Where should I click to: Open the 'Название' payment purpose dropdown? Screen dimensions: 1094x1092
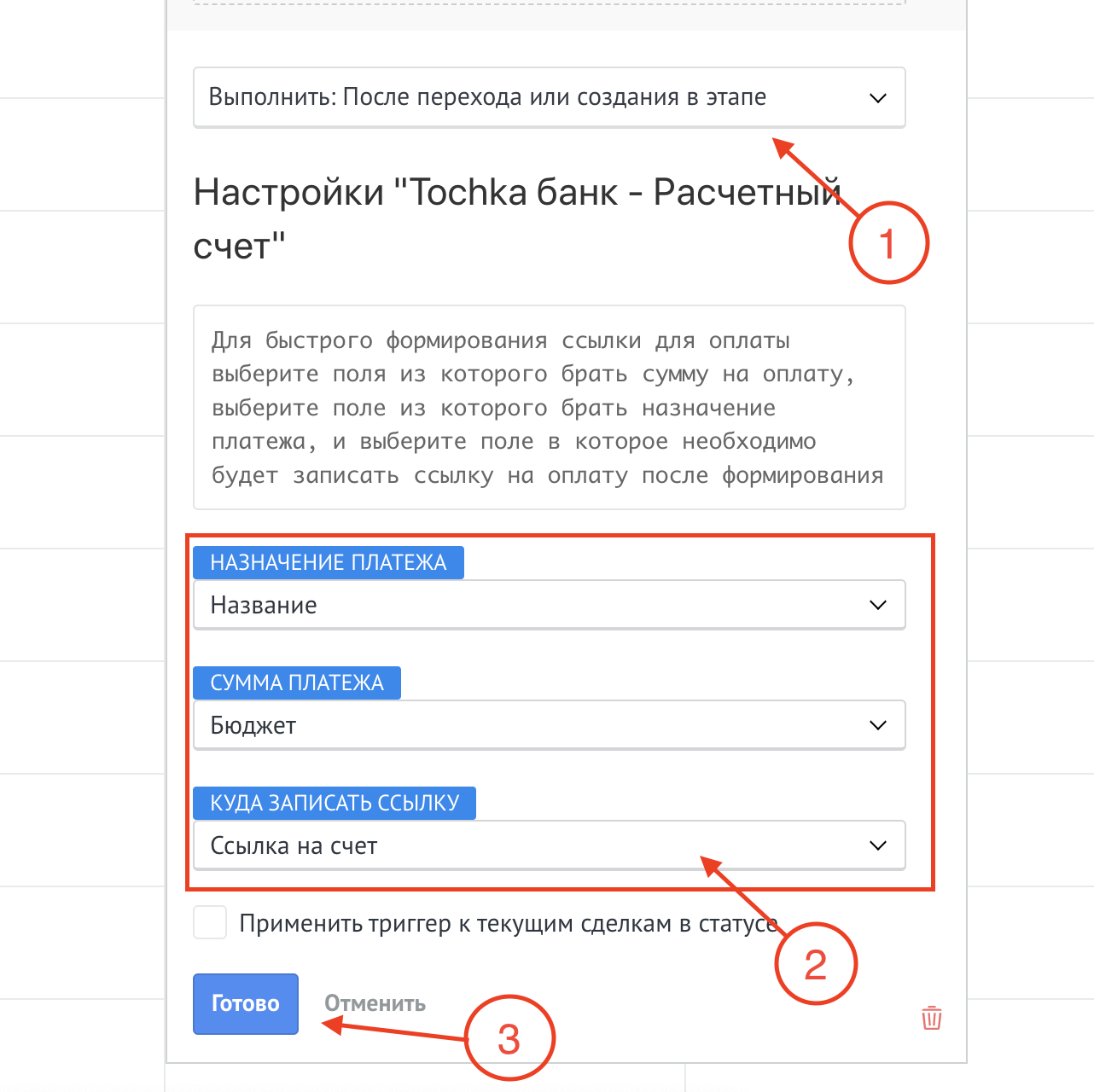549,605
